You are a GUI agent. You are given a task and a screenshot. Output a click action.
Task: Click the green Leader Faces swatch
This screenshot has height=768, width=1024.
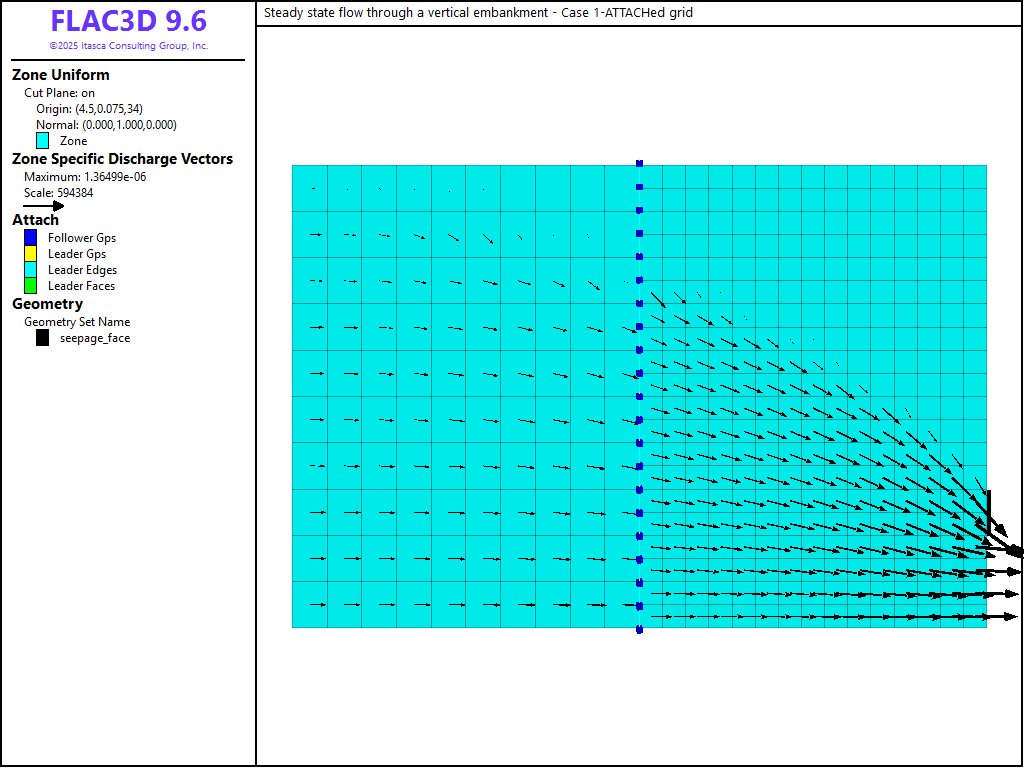tap(30, 286)
